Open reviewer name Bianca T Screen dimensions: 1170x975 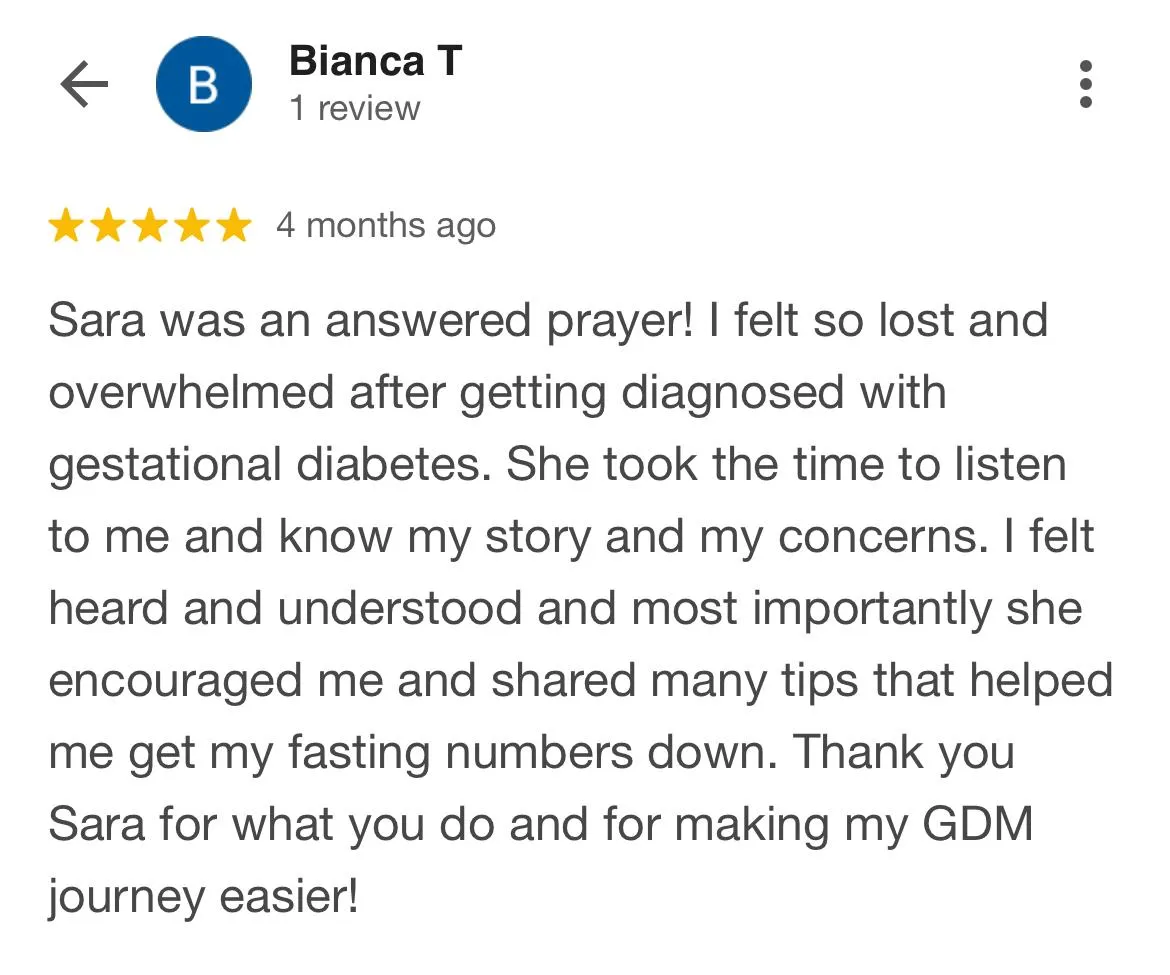pyautogui.click(x=375, y=60)
